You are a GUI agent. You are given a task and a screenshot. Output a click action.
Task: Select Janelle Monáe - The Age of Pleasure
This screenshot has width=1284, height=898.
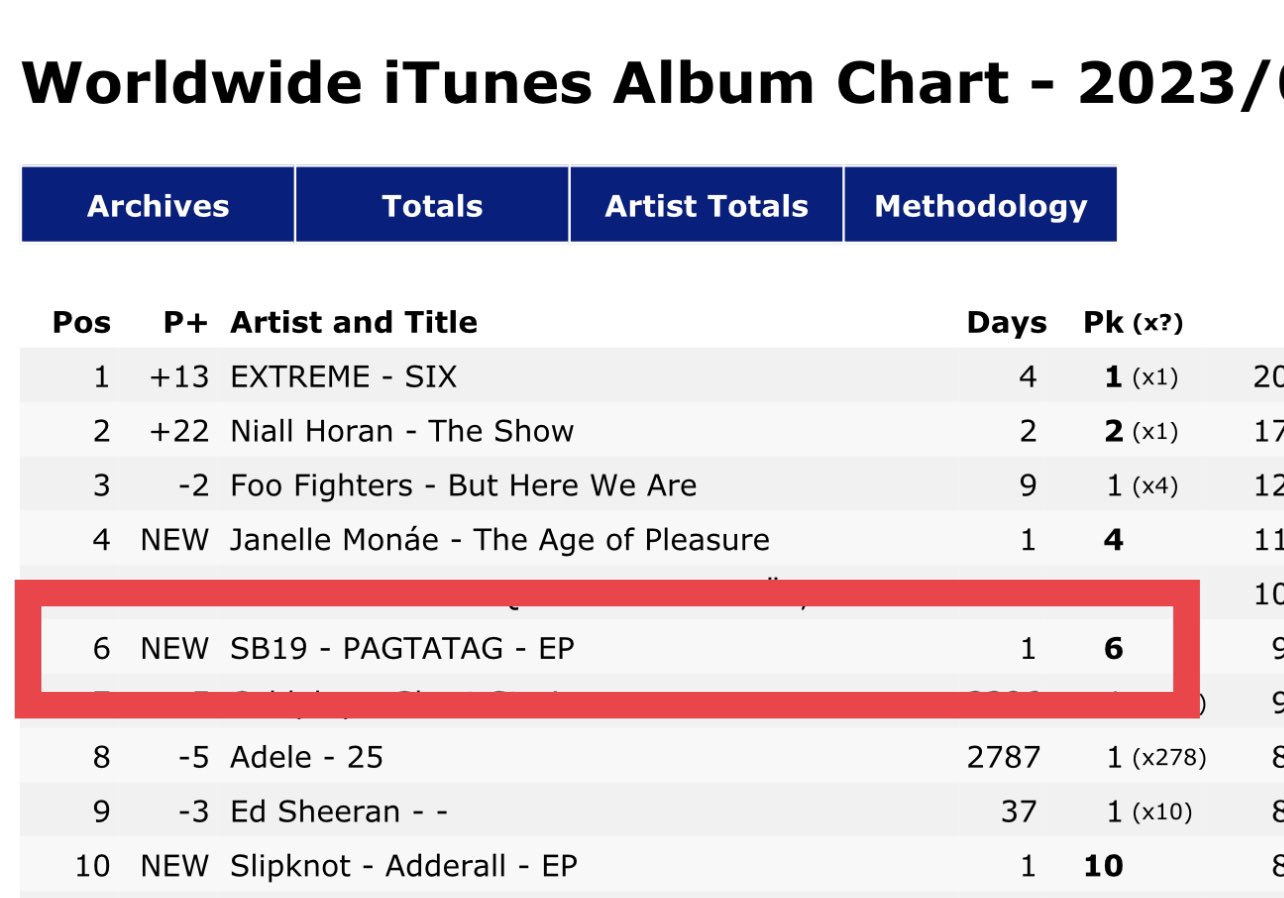pyautogui.click(x=500, y=540)
